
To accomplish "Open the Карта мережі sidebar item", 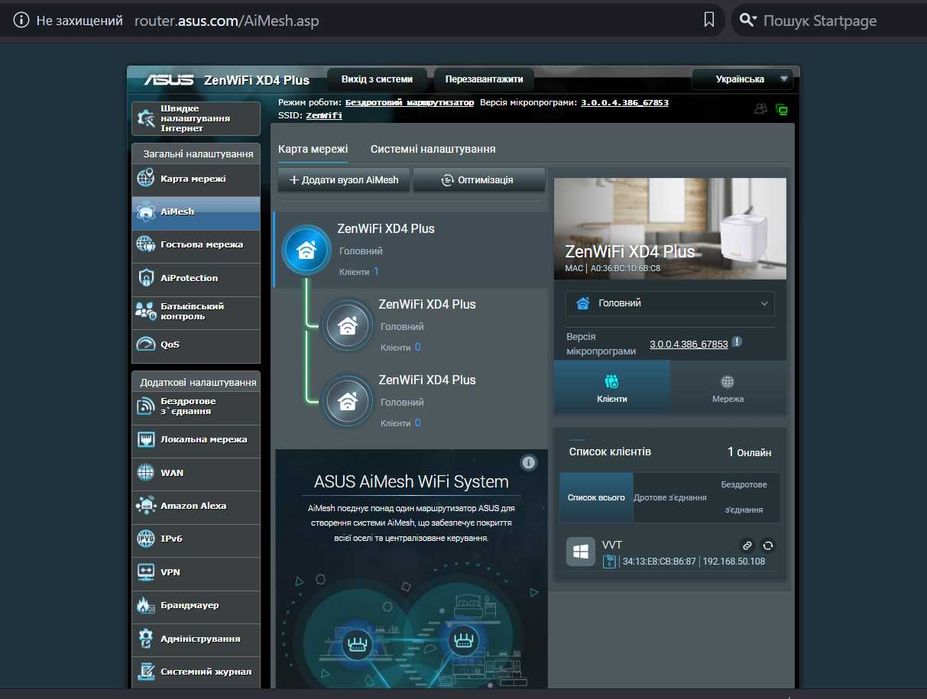I will coord(196,179).
